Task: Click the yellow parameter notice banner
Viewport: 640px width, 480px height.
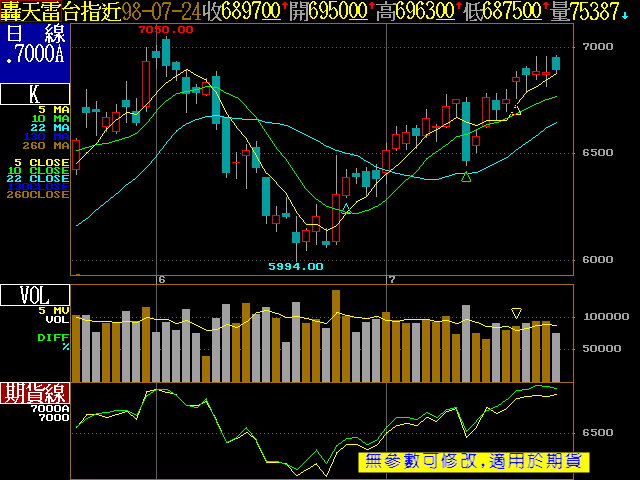Action: click(x=474, y=461)
